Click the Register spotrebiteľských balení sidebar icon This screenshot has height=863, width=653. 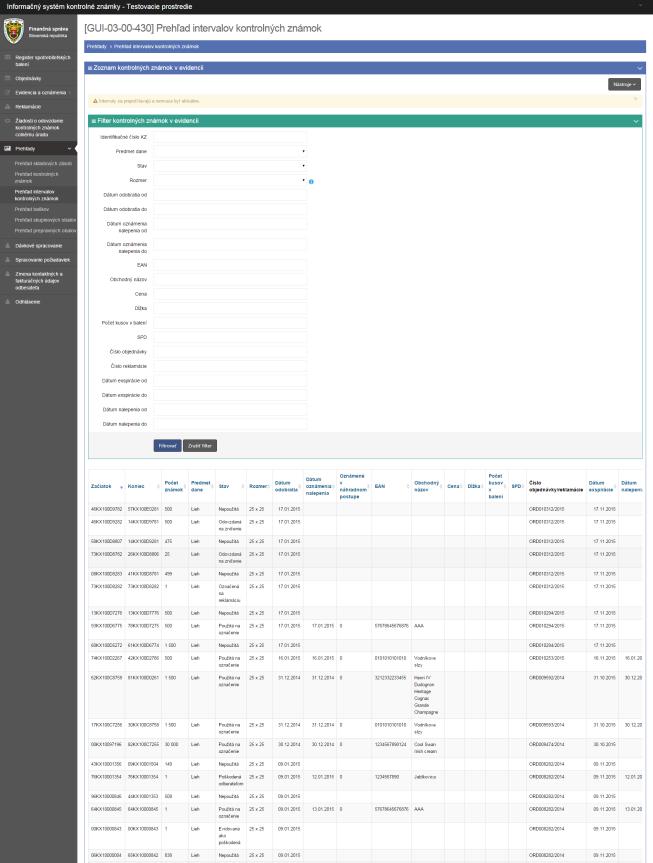(8, 57)
